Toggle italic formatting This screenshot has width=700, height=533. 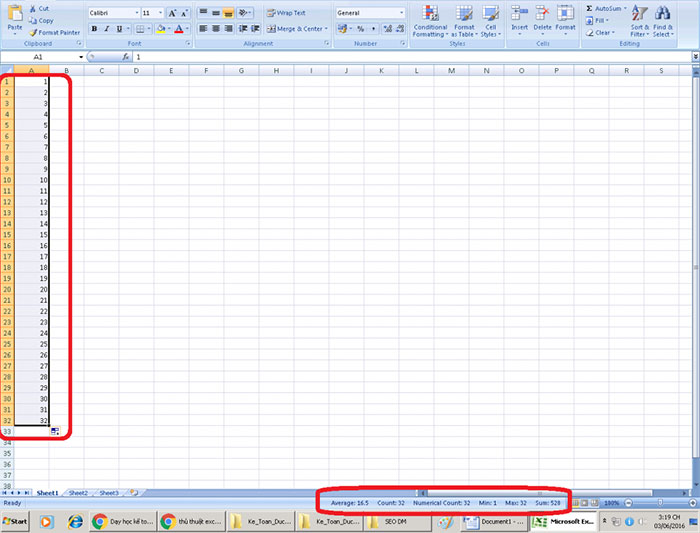[x=107, y=29]
